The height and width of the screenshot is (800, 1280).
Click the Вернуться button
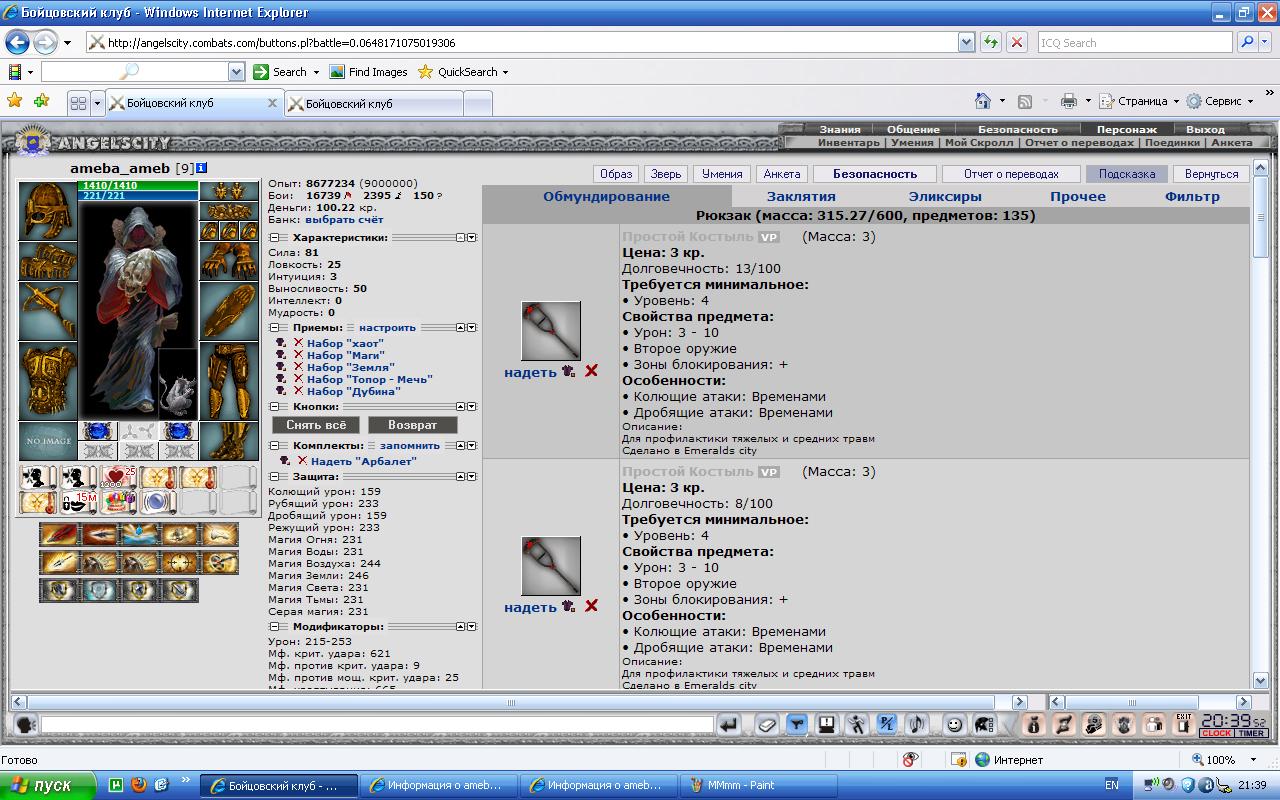tap(1211, 174)
